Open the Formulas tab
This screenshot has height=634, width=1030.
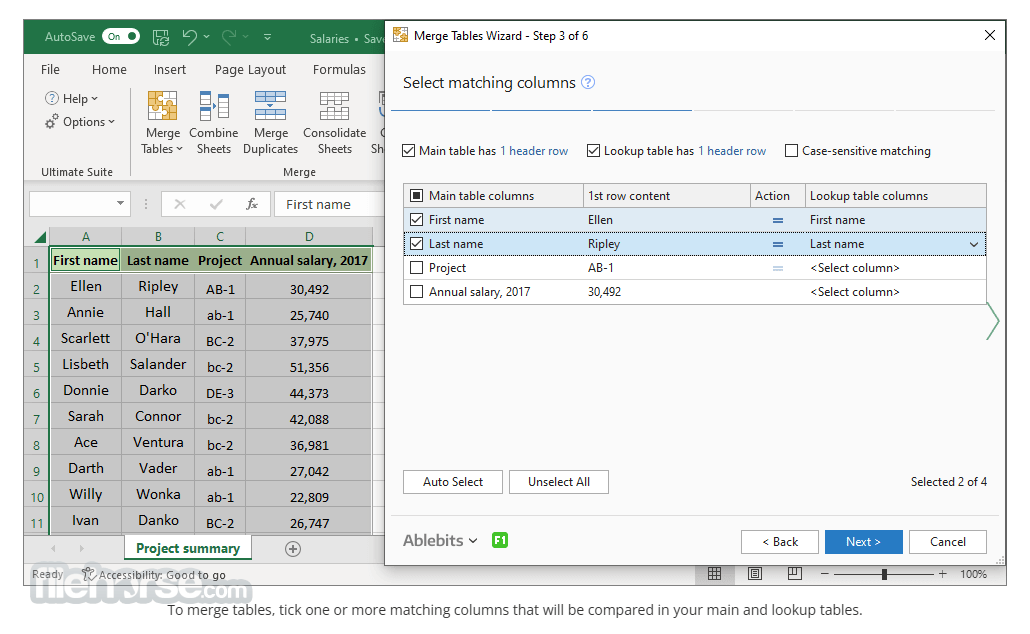[x=339, y=70]
